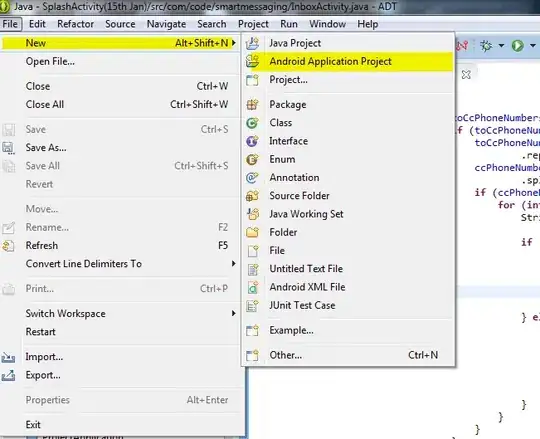Choose Exit from the File menu

121,425
